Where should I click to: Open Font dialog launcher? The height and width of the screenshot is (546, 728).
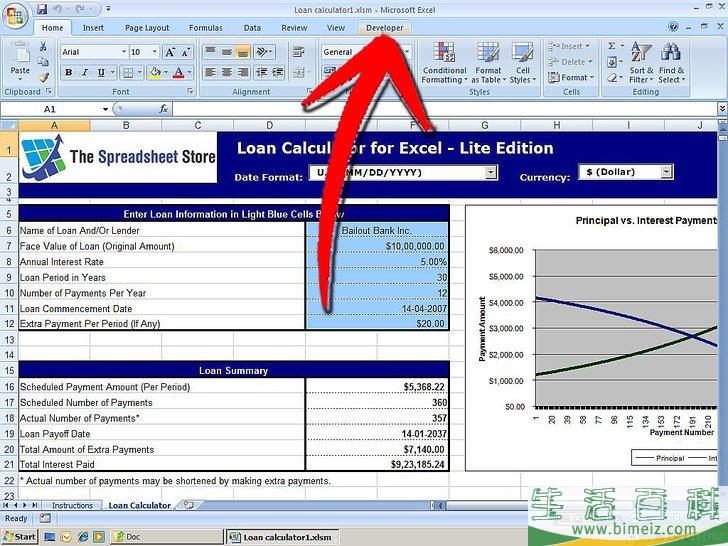point(190,91)
